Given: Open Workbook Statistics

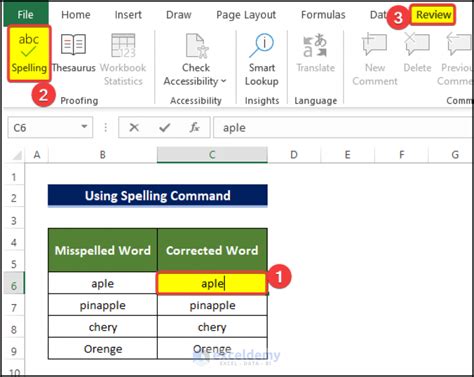Looking at the screenshot, I should point(123,59).
